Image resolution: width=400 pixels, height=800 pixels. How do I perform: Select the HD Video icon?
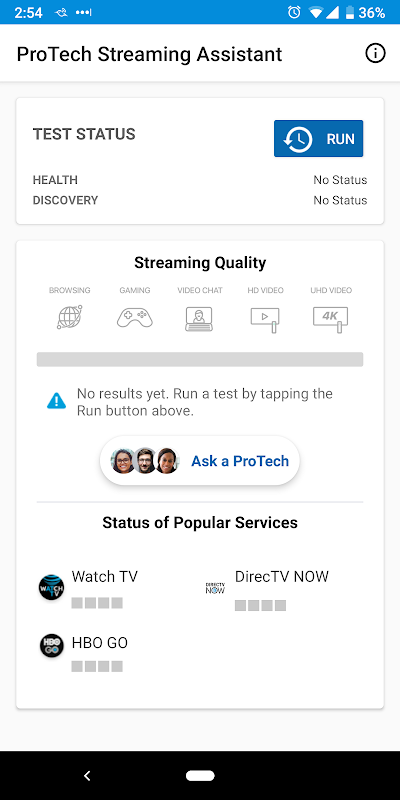pos(265,320)
